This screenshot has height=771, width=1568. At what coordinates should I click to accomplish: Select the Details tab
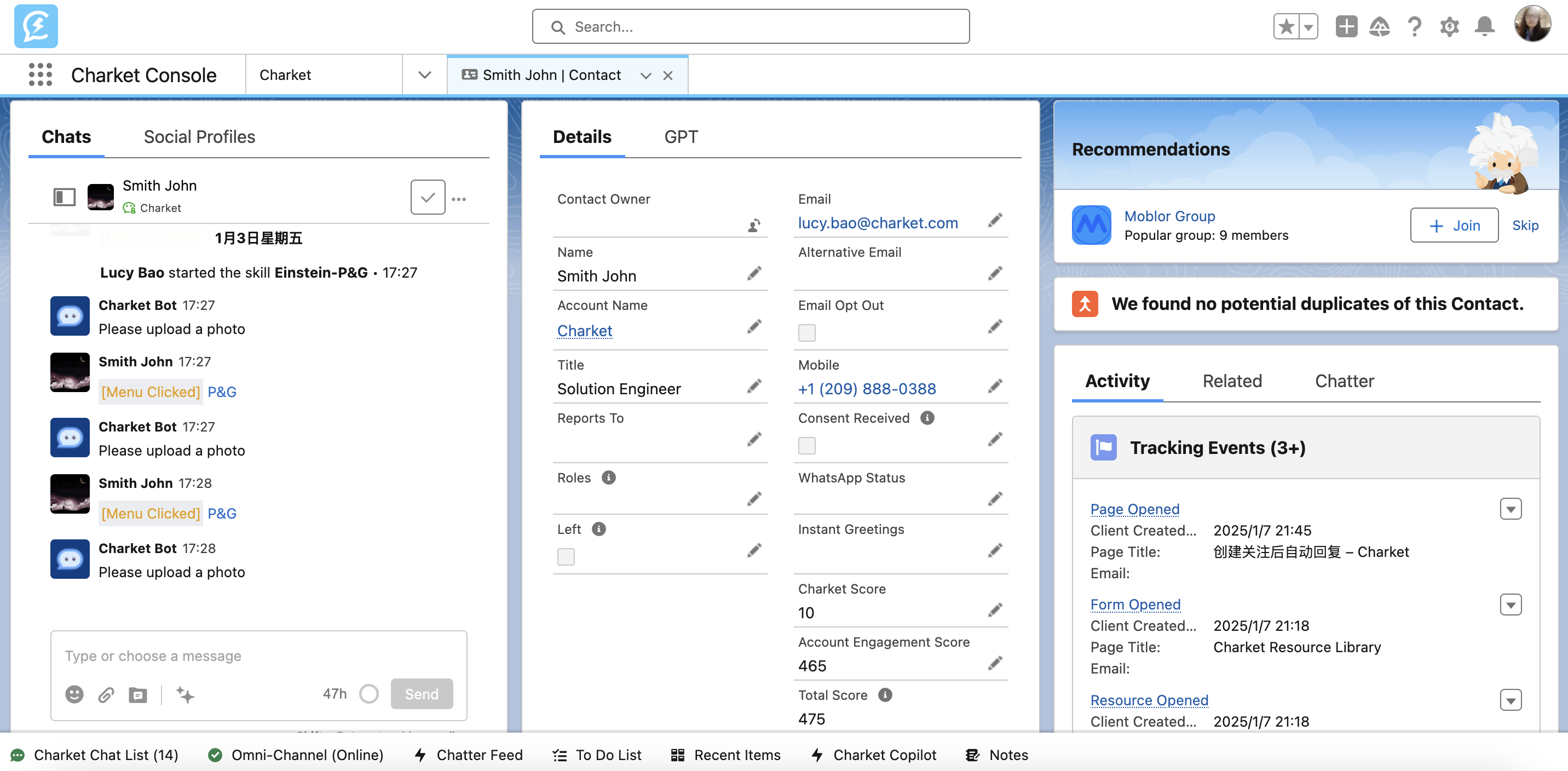point(581,136)
